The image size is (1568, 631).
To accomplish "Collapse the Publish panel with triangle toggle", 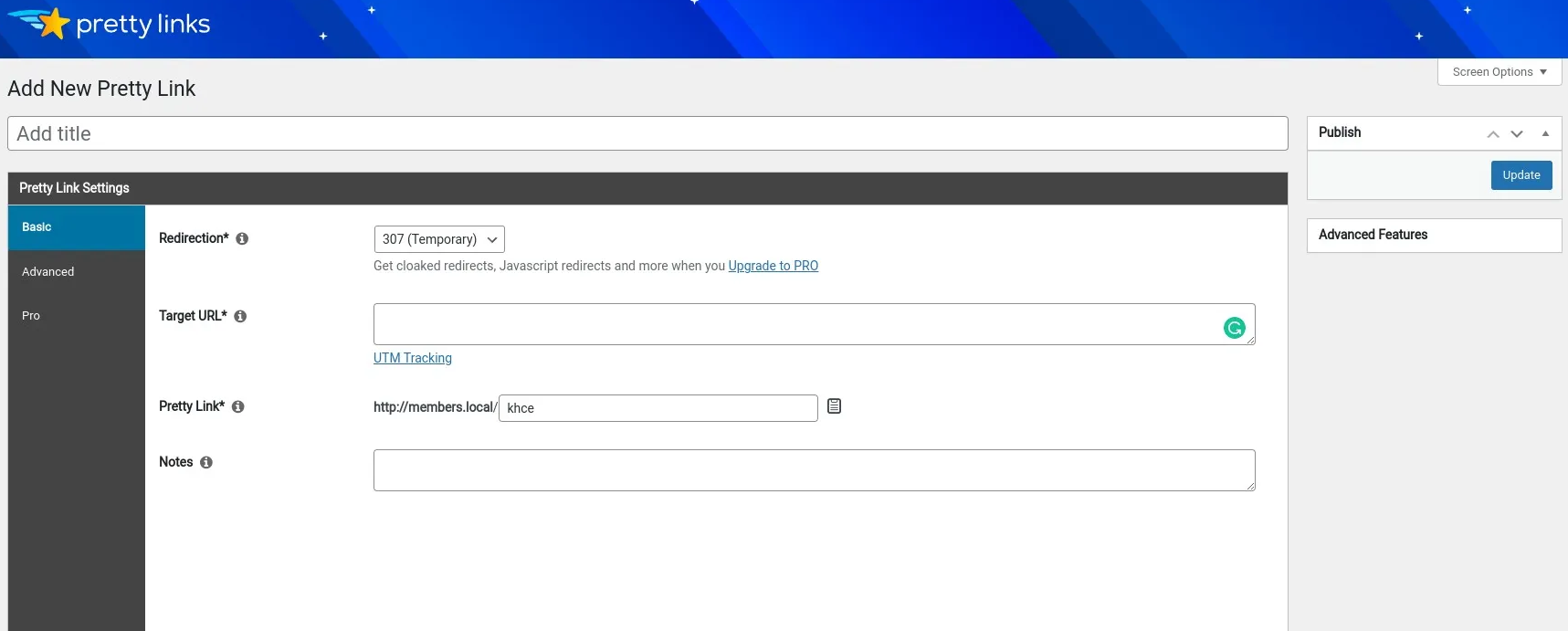I will (1545, 133).
